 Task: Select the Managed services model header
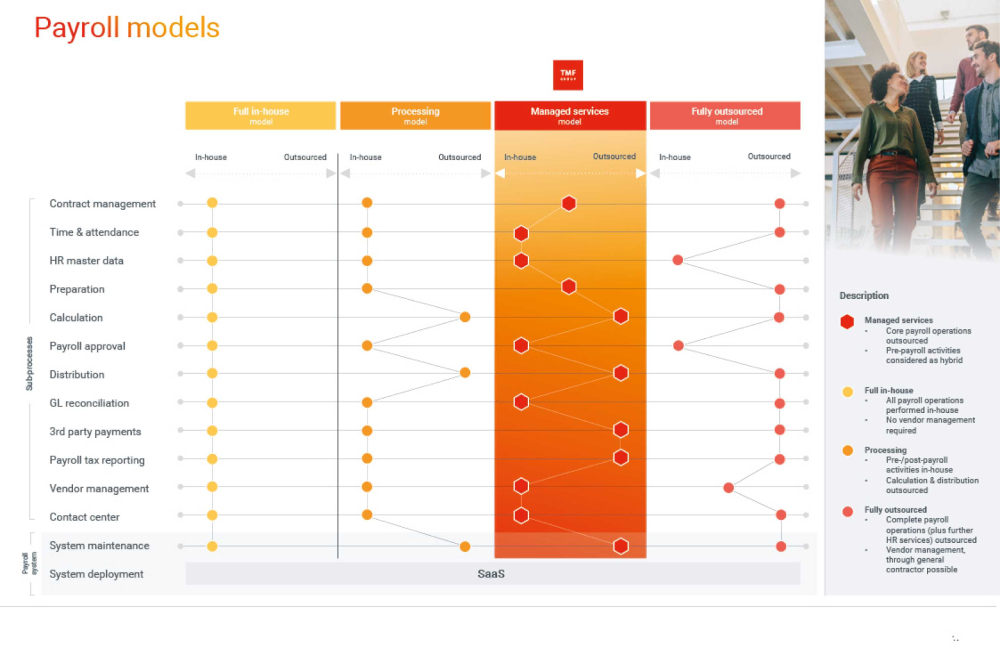[569, 115]
